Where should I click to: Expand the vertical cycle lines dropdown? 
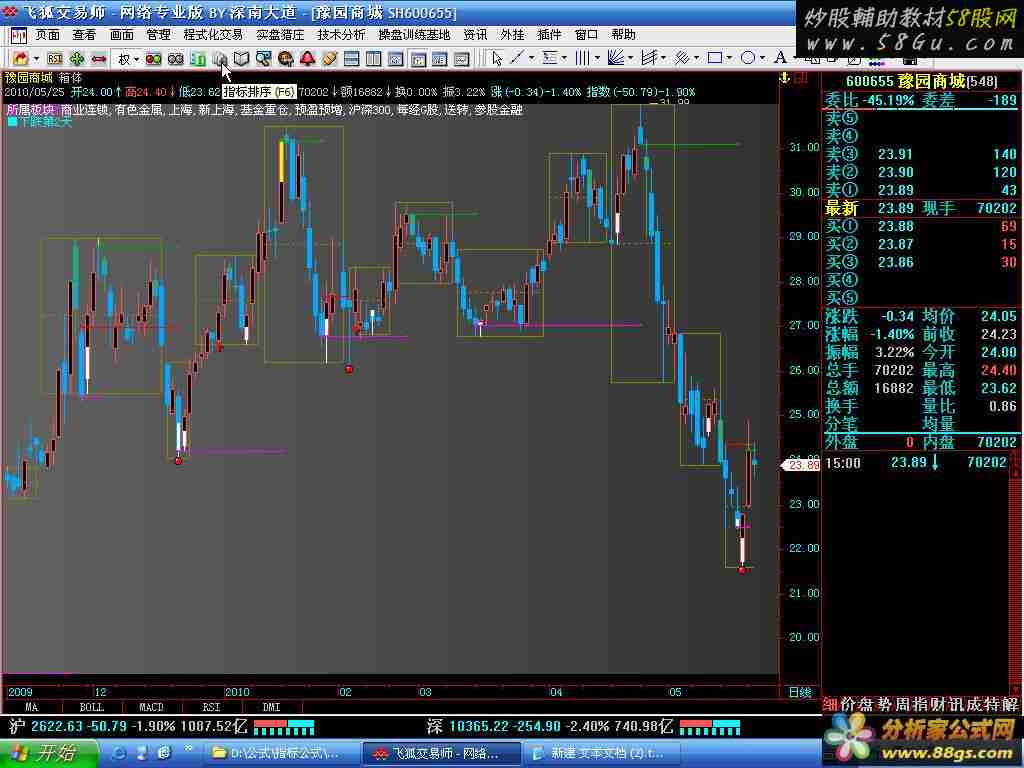(597, 59)
